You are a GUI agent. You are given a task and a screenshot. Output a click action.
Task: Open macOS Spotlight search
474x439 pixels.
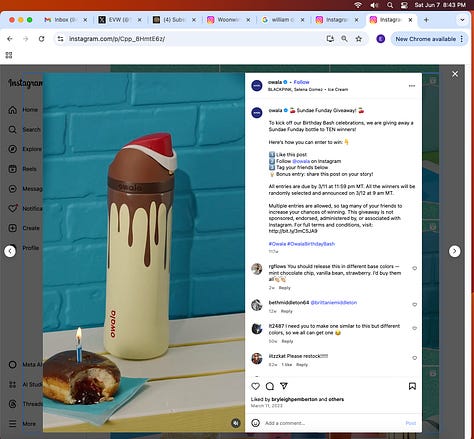pos(390,5)
